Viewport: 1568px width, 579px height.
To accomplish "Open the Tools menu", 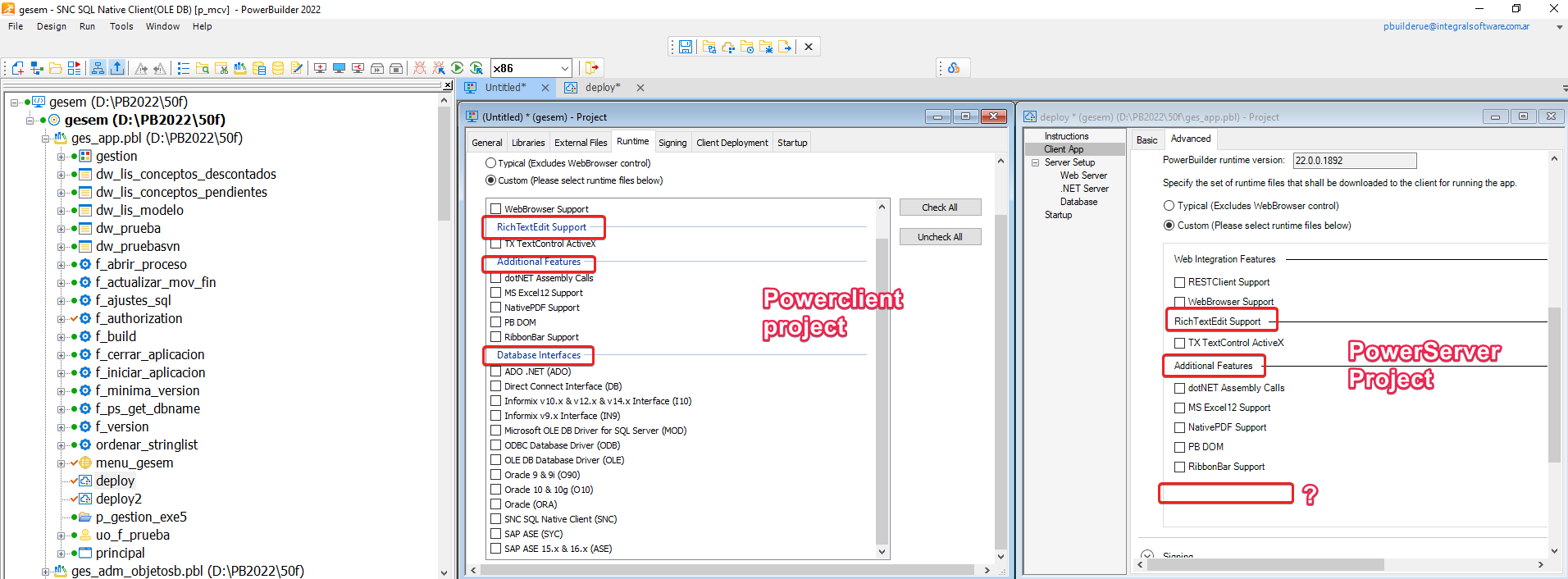I will (121, 26).
